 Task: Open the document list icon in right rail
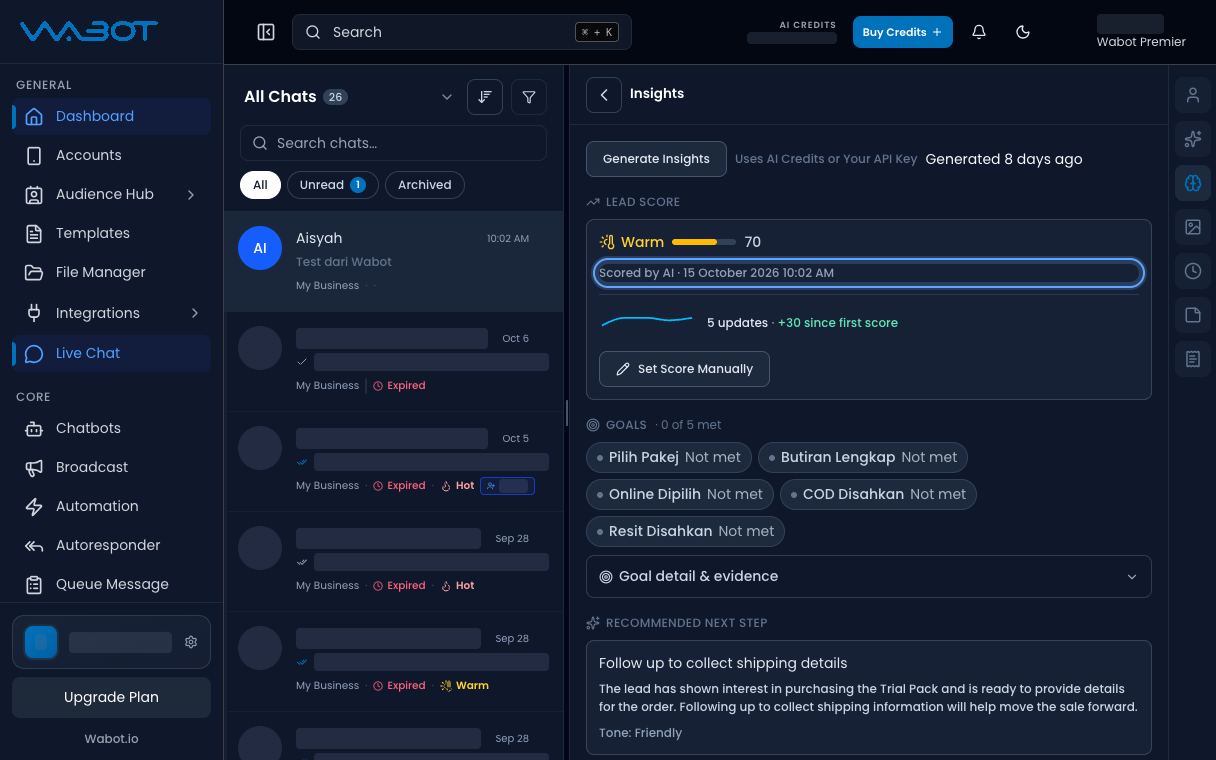1193,359
